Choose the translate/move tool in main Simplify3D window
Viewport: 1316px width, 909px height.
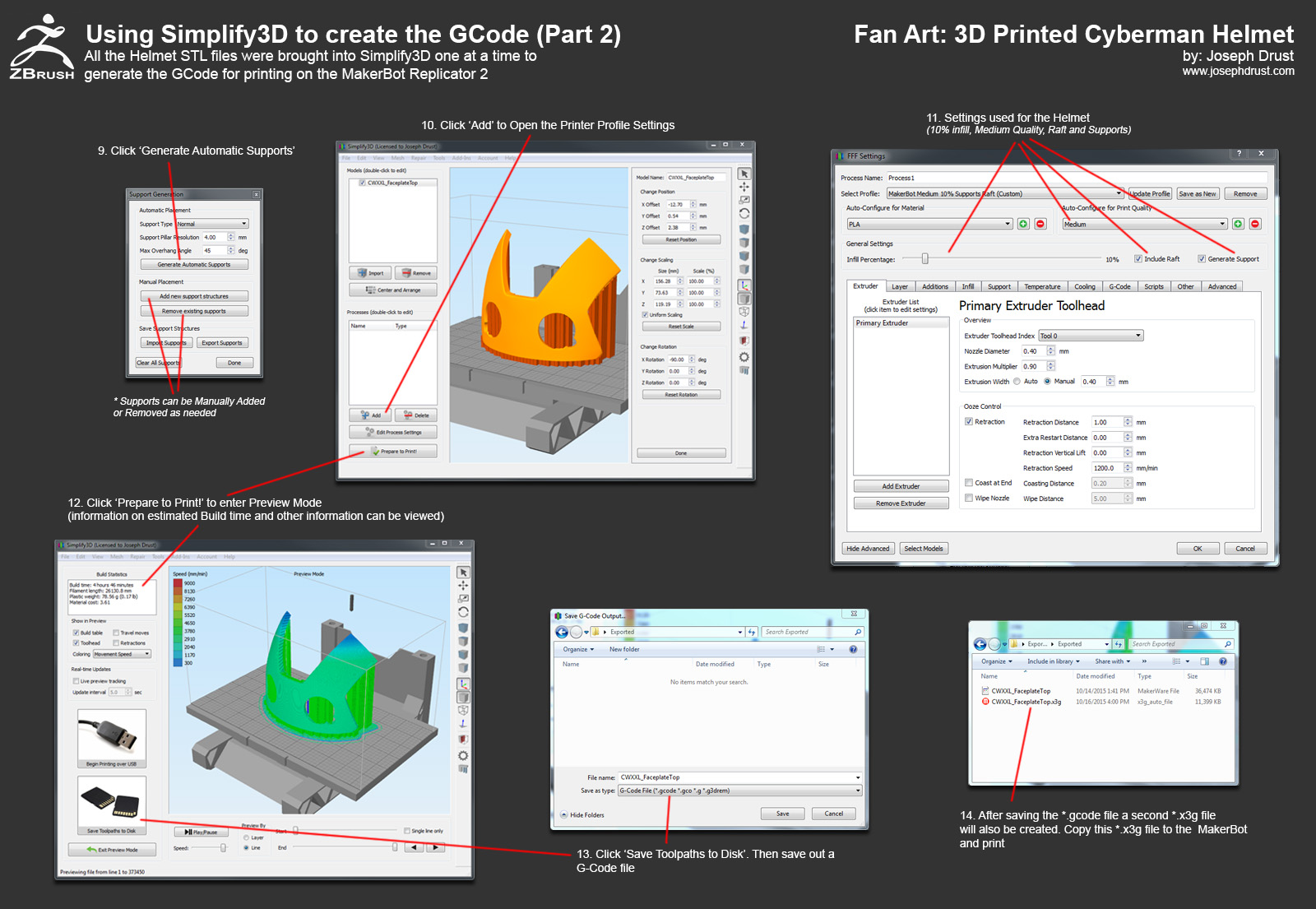tap(744, 187)
